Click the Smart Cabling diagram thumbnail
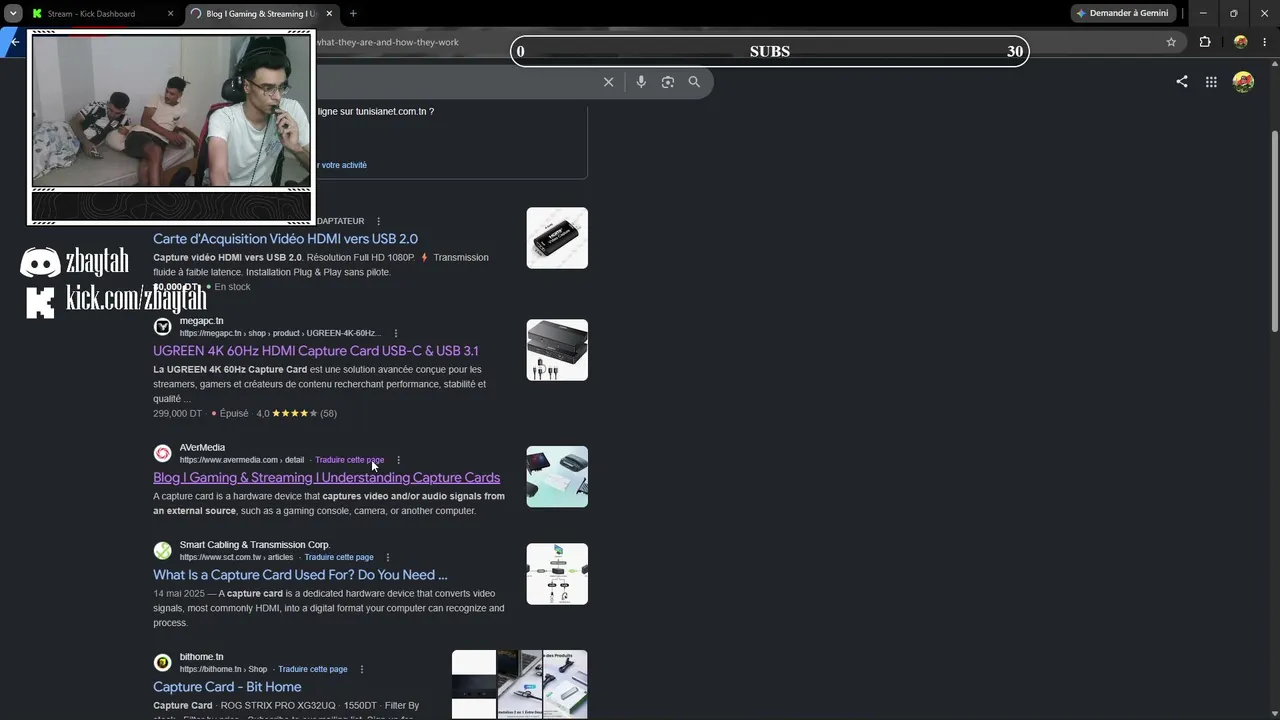The height and width of the screenshot is (720, 1280). point(557,573)
